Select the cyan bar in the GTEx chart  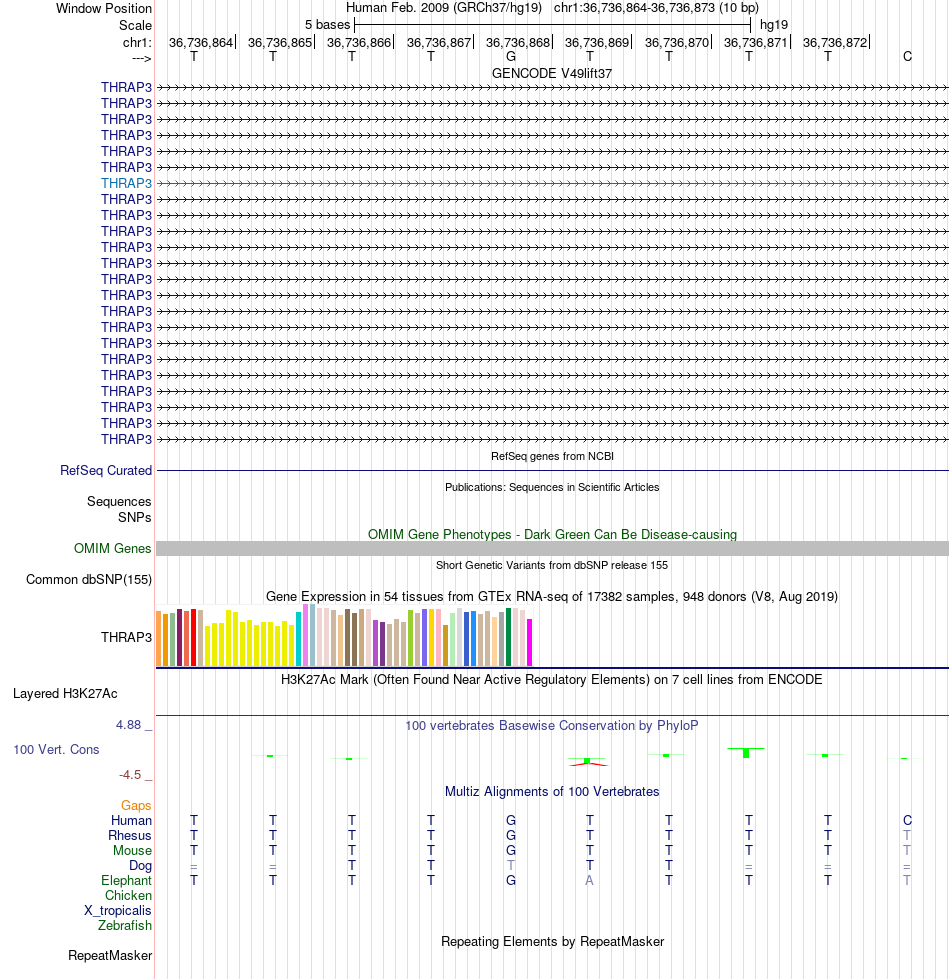coord(298,639)
